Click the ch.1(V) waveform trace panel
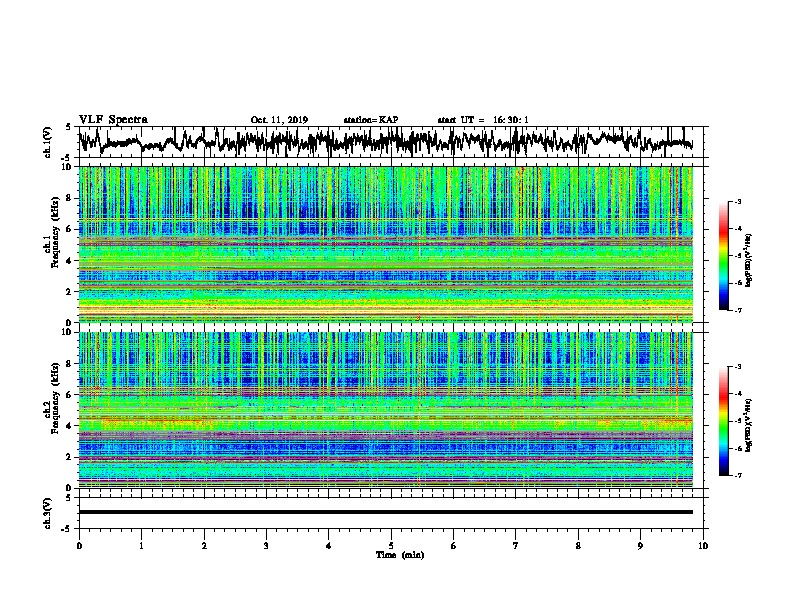Screen dimensions: 792x612 [x=391, y=142]
